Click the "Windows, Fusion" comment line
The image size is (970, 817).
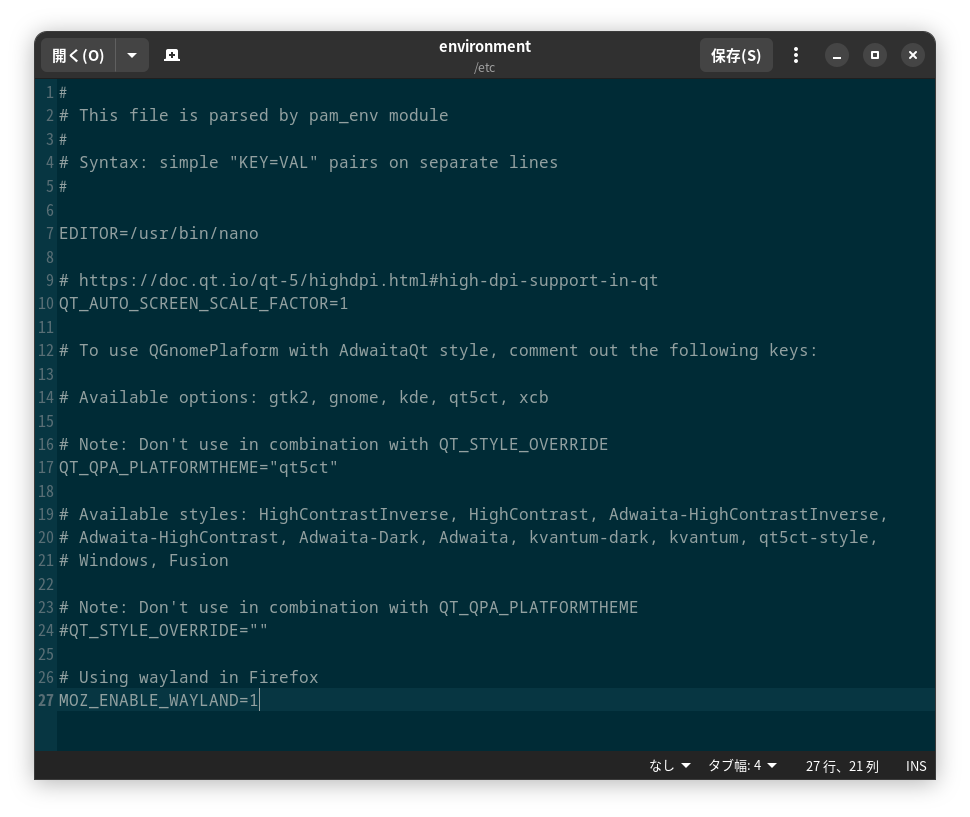click(144, 561)
